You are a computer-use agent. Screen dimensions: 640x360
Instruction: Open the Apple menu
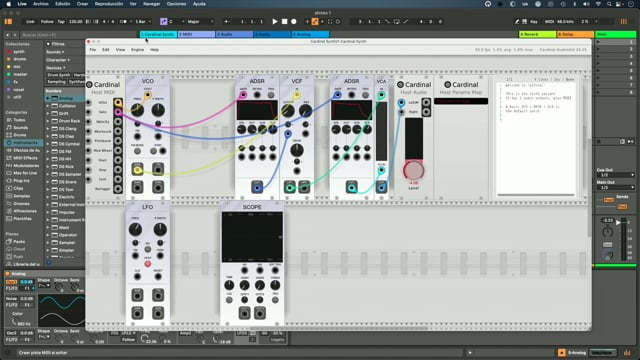[x=9, y=4]
